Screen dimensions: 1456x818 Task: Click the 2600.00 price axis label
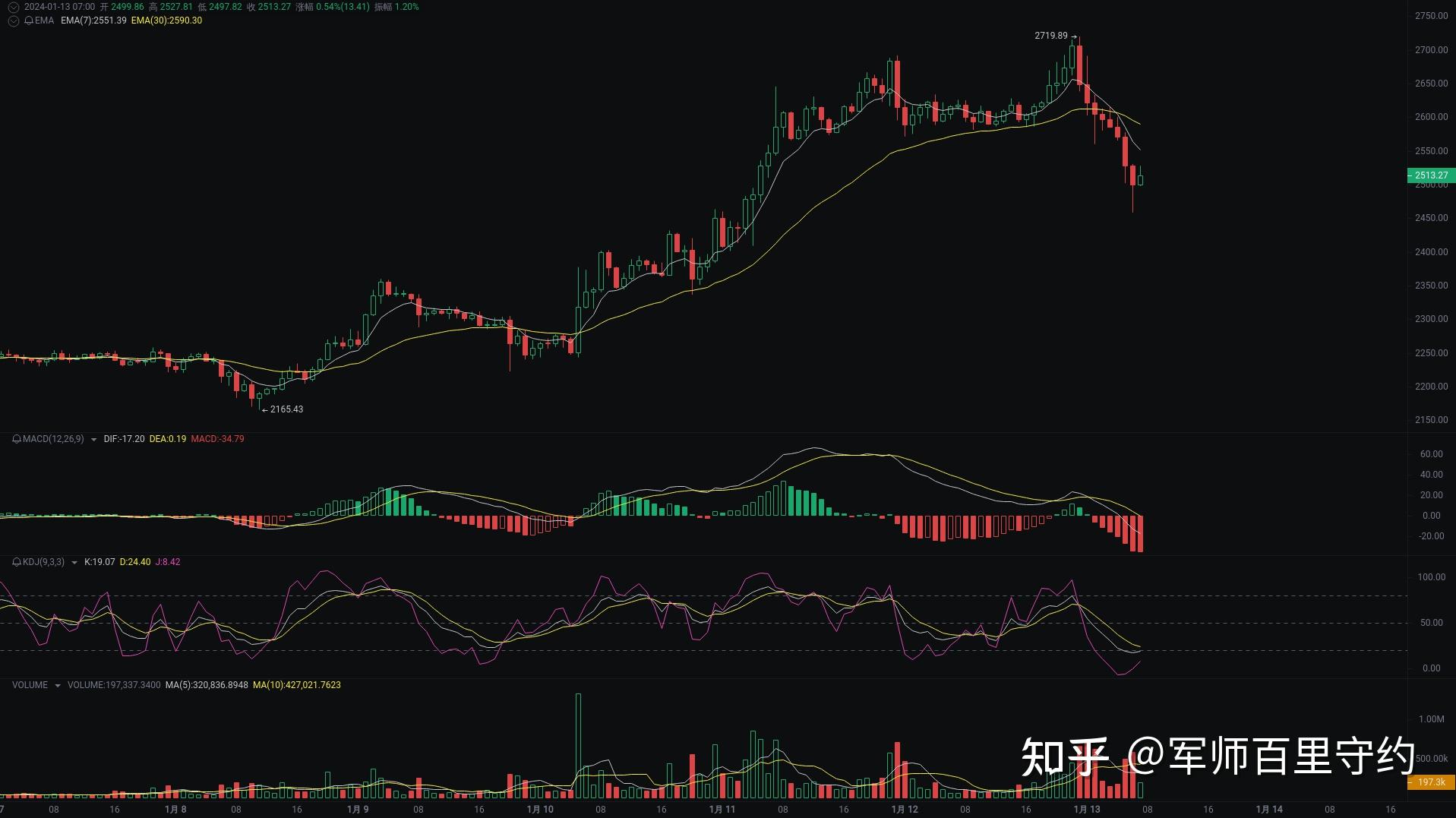tap(1432, 117)
